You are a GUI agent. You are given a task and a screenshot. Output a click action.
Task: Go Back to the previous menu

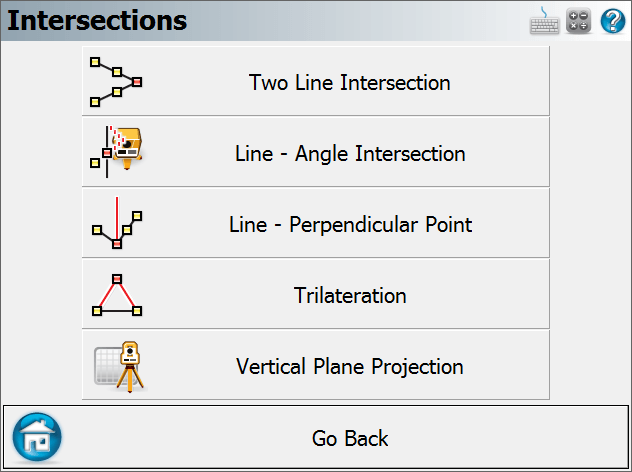[x=316, y=437]
